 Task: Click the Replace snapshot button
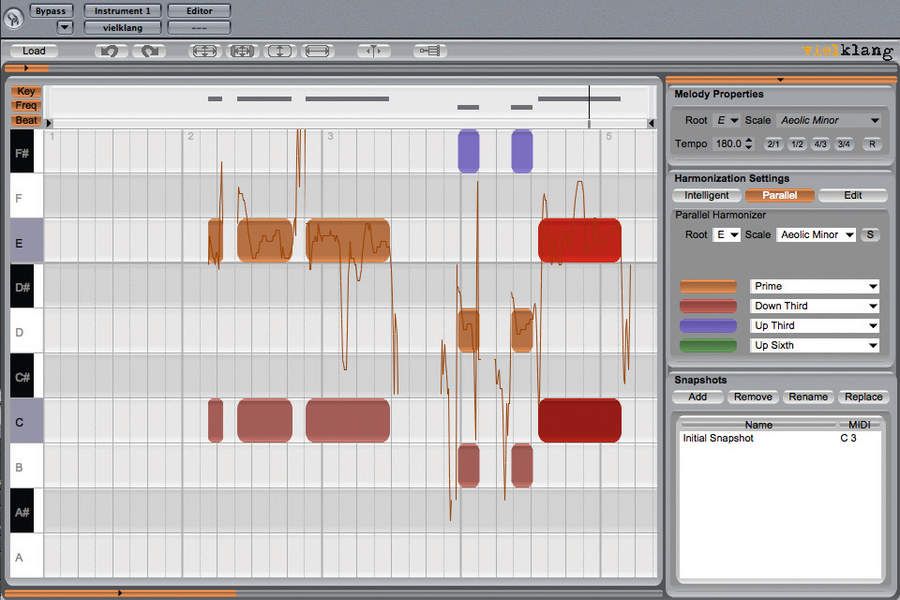click(863, 397)
